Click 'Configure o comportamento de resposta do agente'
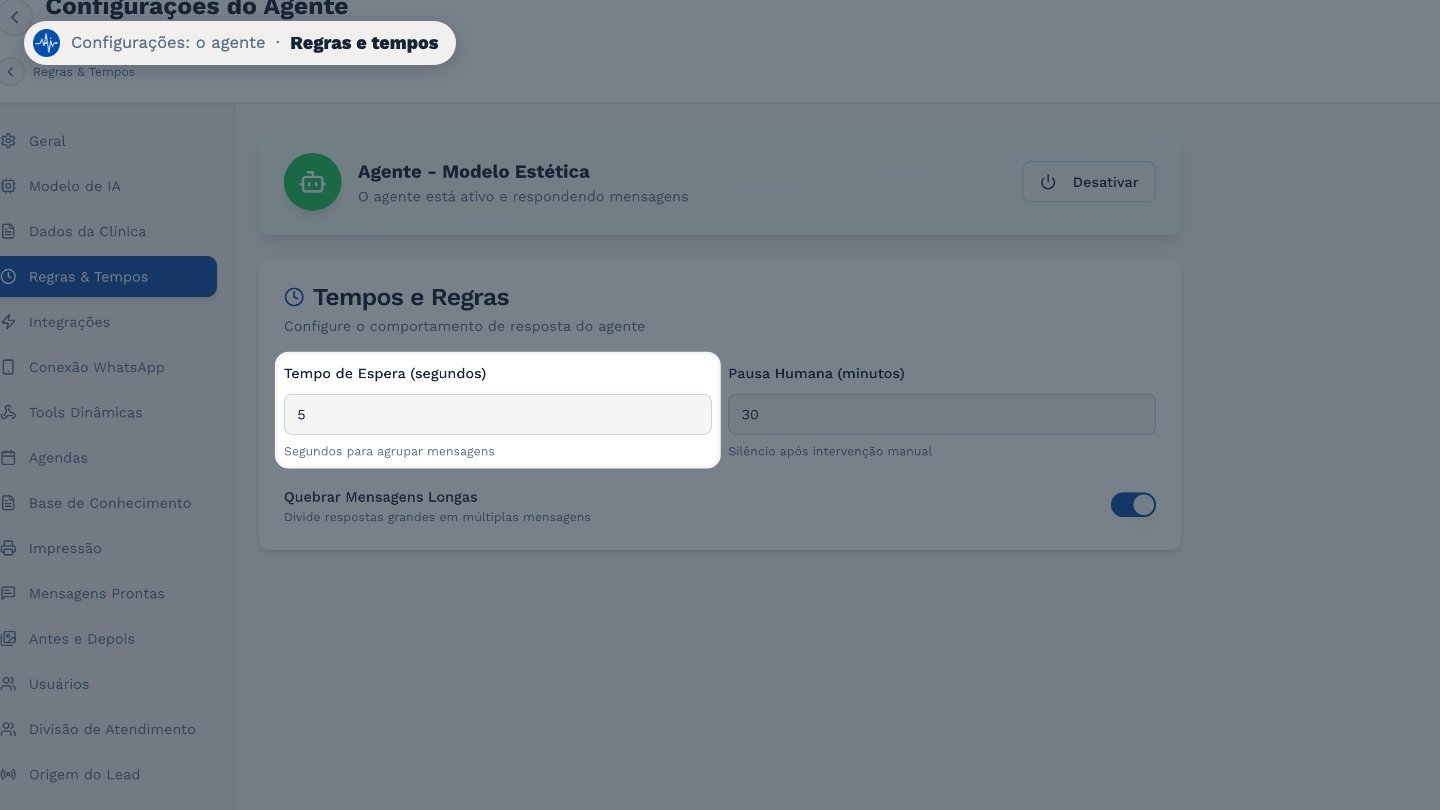 (x=464, y=326)
